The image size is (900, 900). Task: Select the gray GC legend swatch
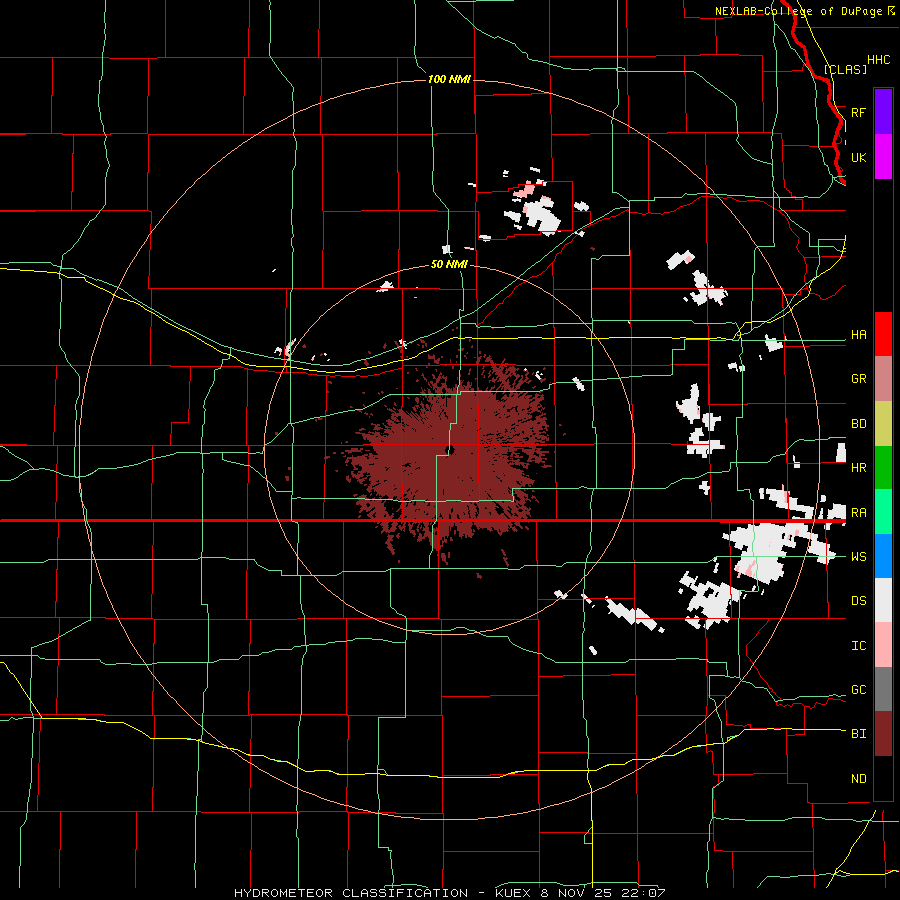[883, 689]
